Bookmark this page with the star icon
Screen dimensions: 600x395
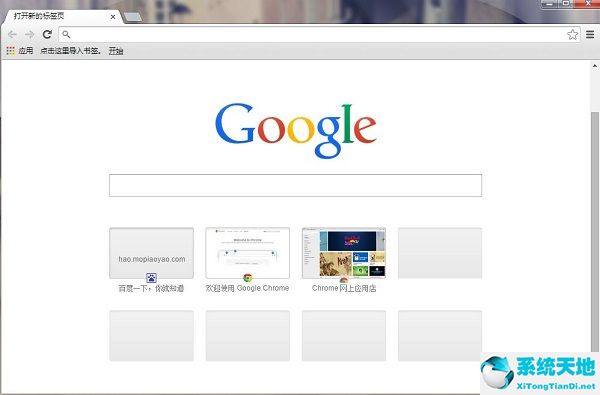(572, 34)
